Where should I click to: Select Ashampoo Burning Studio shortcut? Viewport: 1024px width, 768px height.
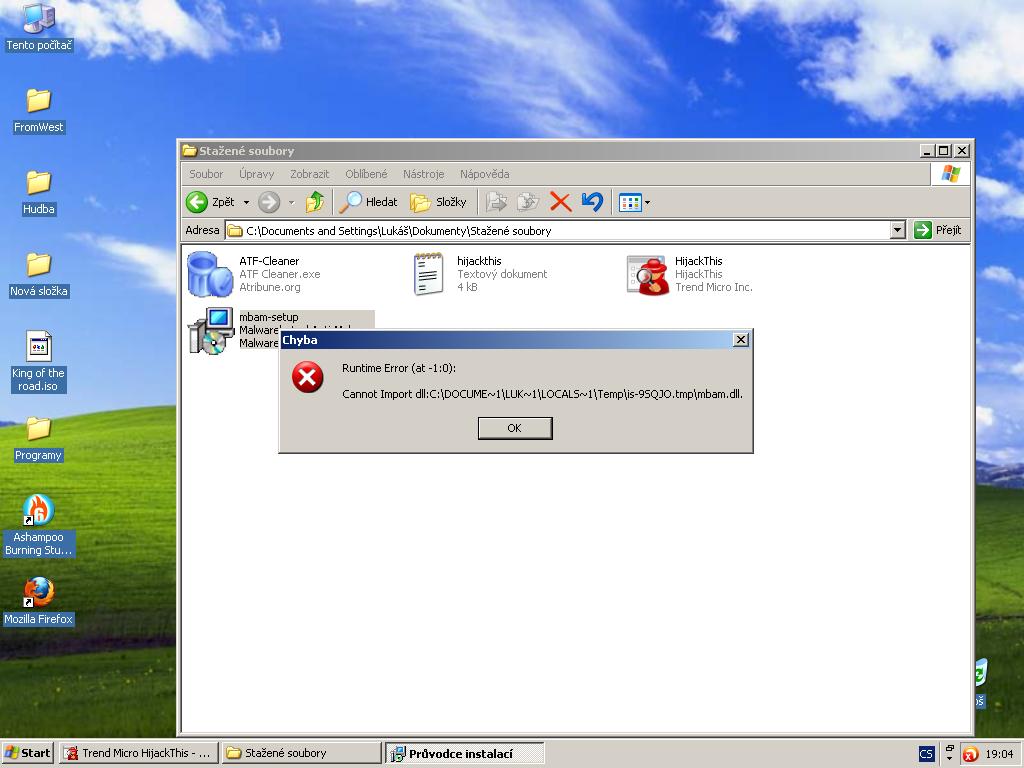point(39,526)
